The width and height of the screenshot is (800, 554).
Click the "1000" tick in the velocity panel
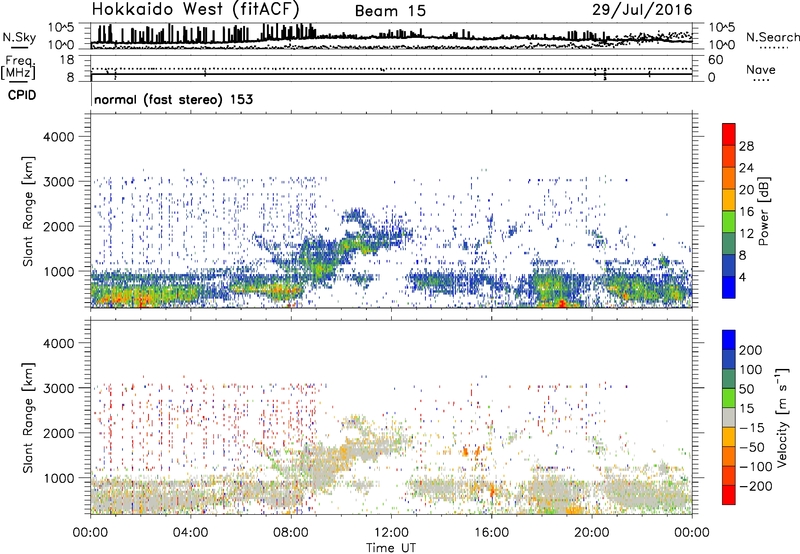(58, 478)
